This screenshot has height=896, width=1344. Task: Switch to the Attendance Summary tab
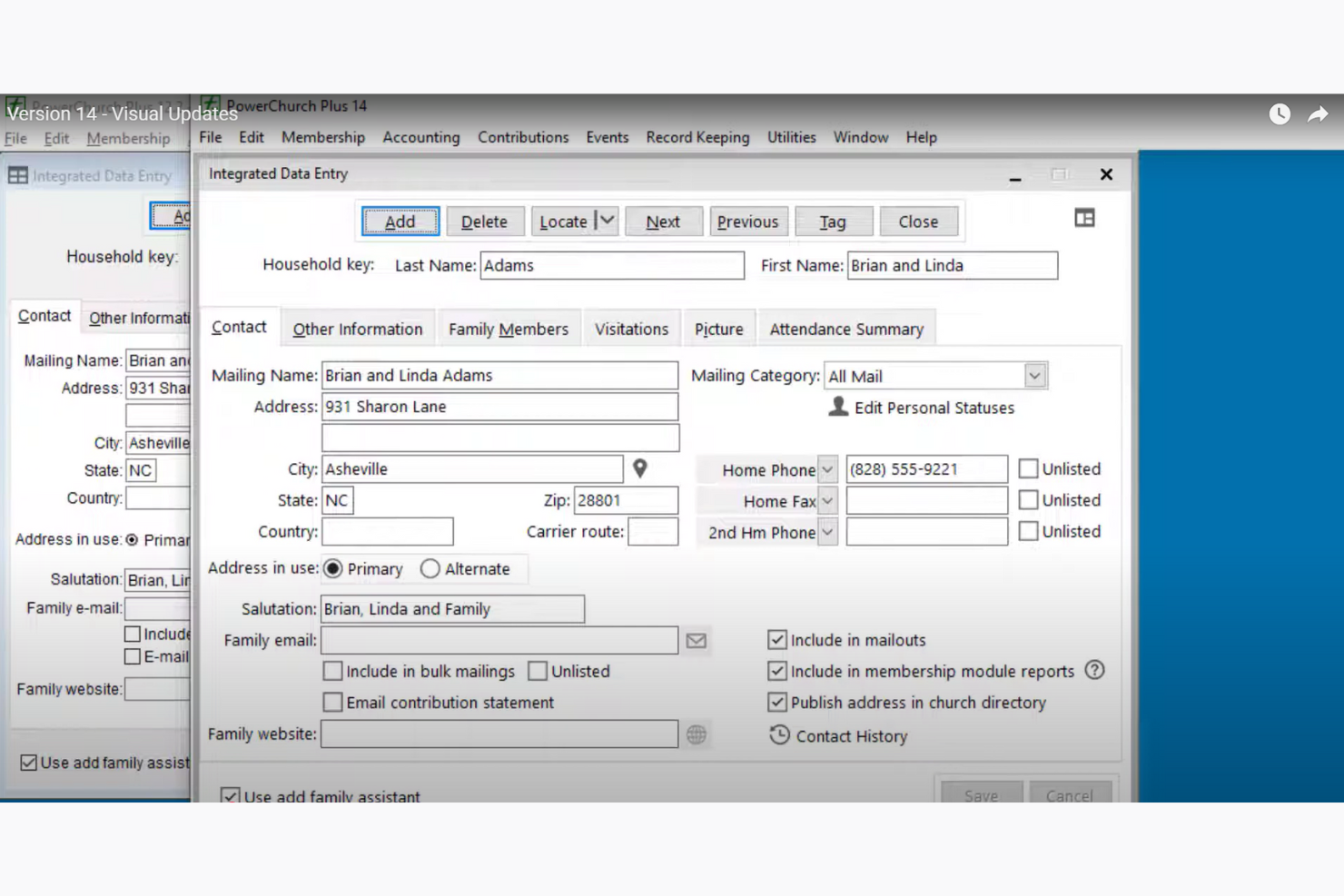click(846, 329)
